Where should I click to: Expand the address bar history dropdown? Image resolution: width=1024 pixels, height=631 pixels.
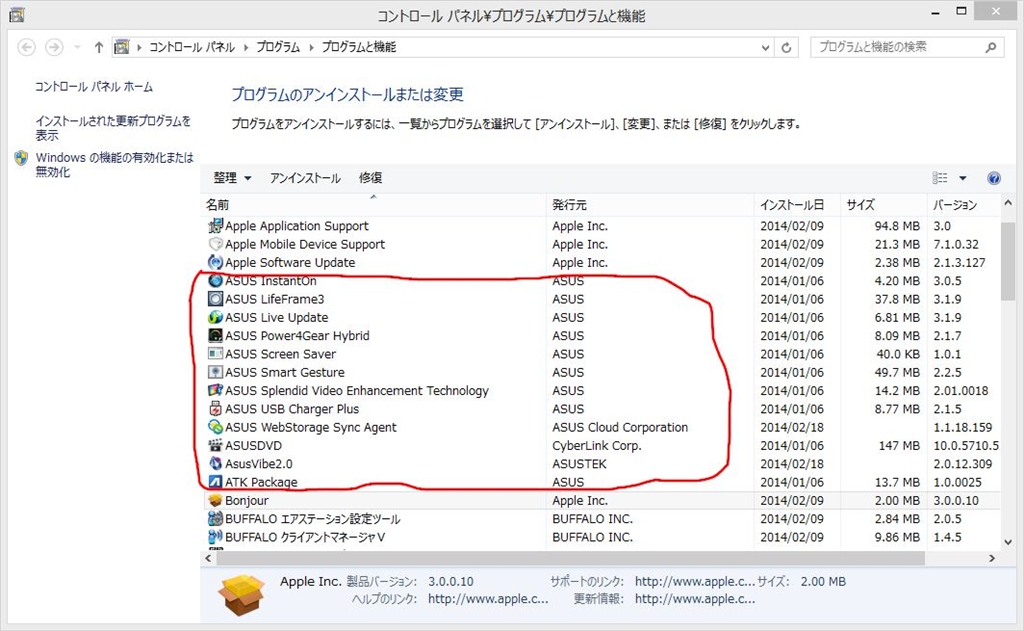765,48
